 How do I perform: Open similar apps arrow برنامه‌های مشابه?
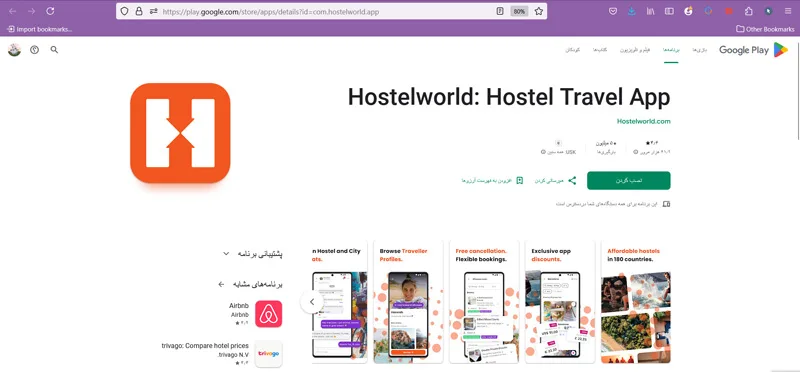pyautogui.click(x=221, y=284)
